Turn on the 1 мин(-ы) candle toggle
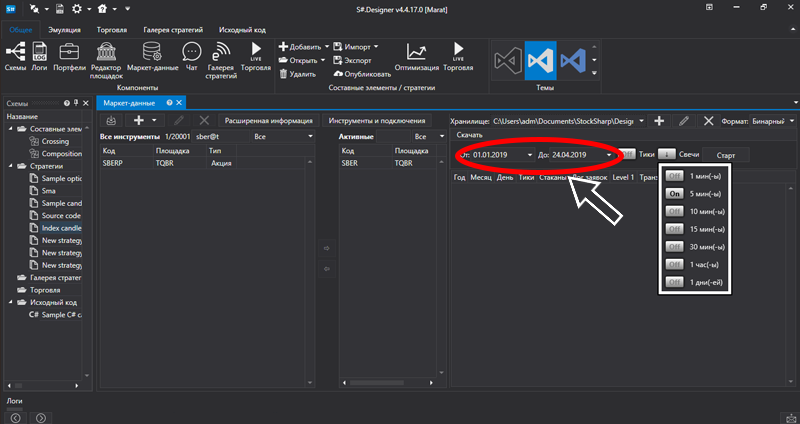This screenshot has width=800, height=424. (675, 175)
